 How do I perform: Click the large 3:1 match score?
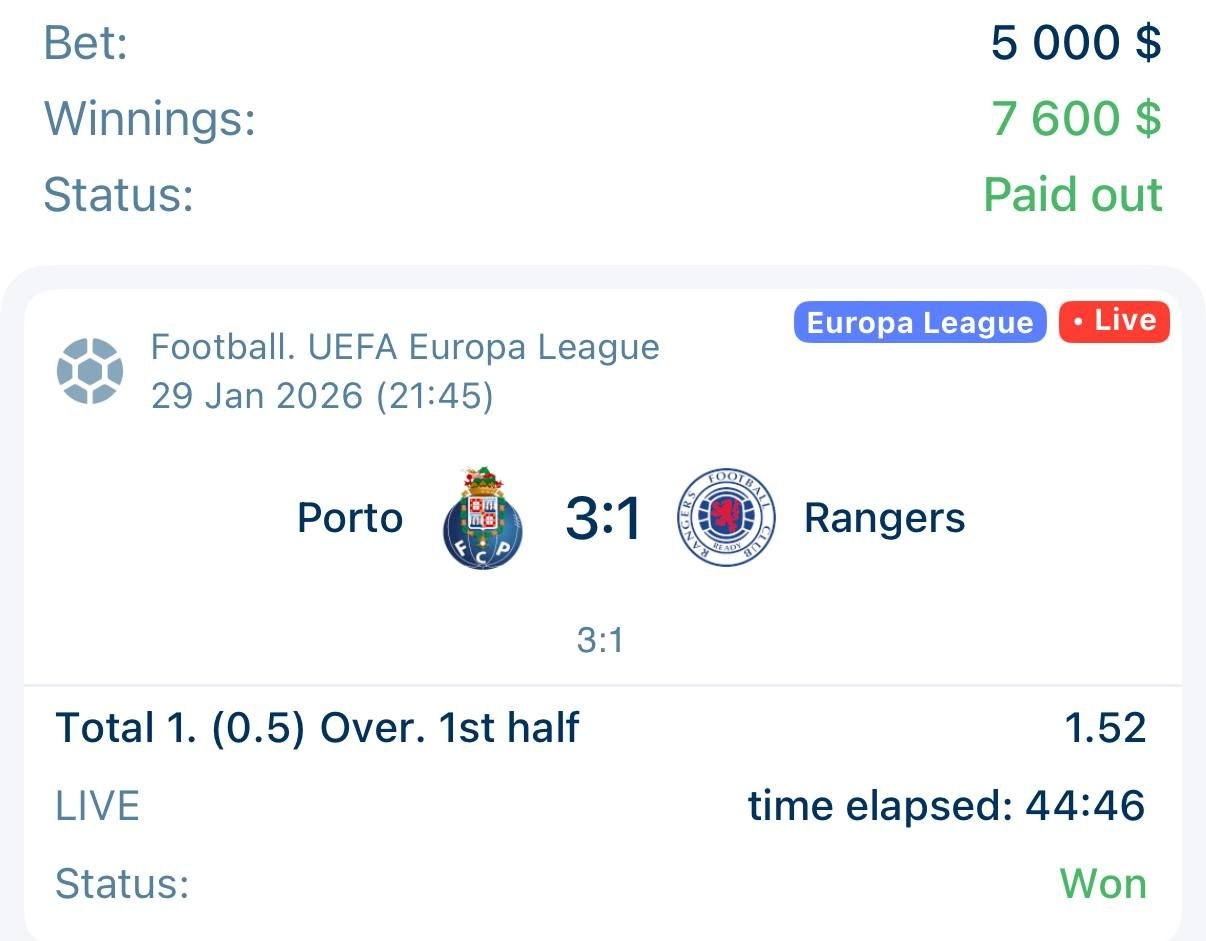[603, 519]
